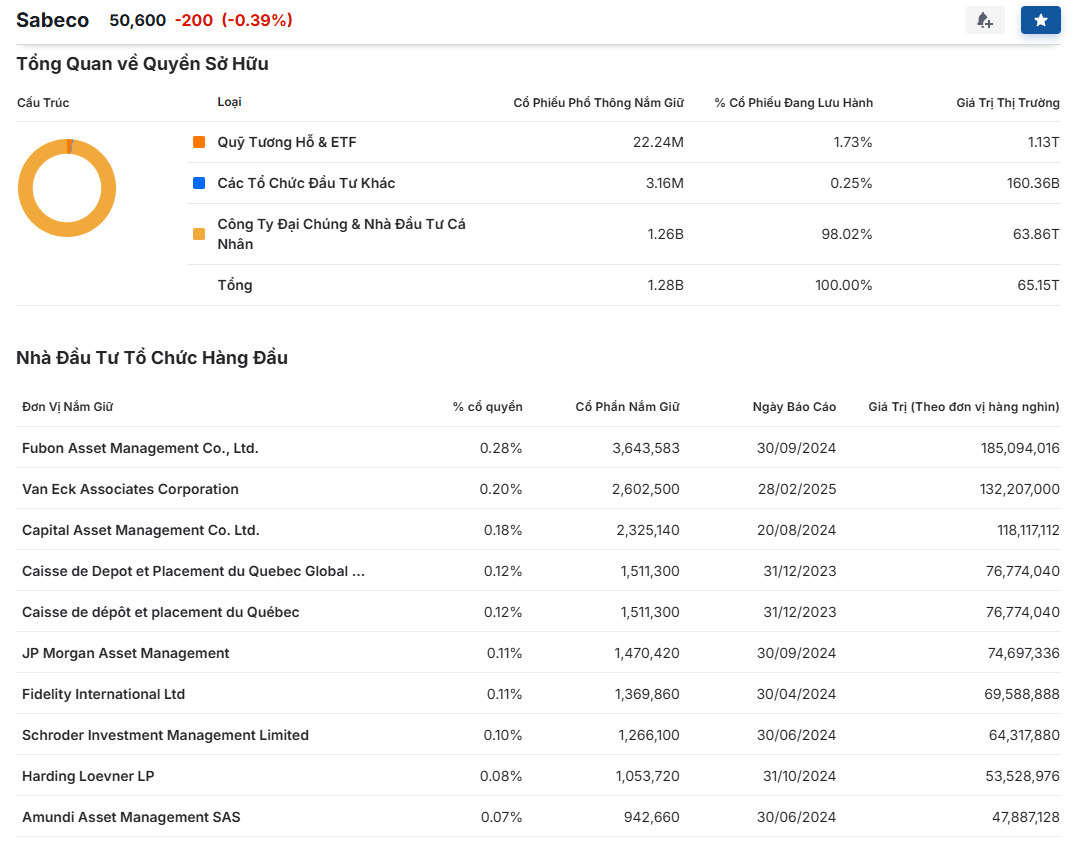Select Các Tổ Chức Đầu Tư Khác row label
Viewport: 1091px width, 858px height.
pos(306,183)
